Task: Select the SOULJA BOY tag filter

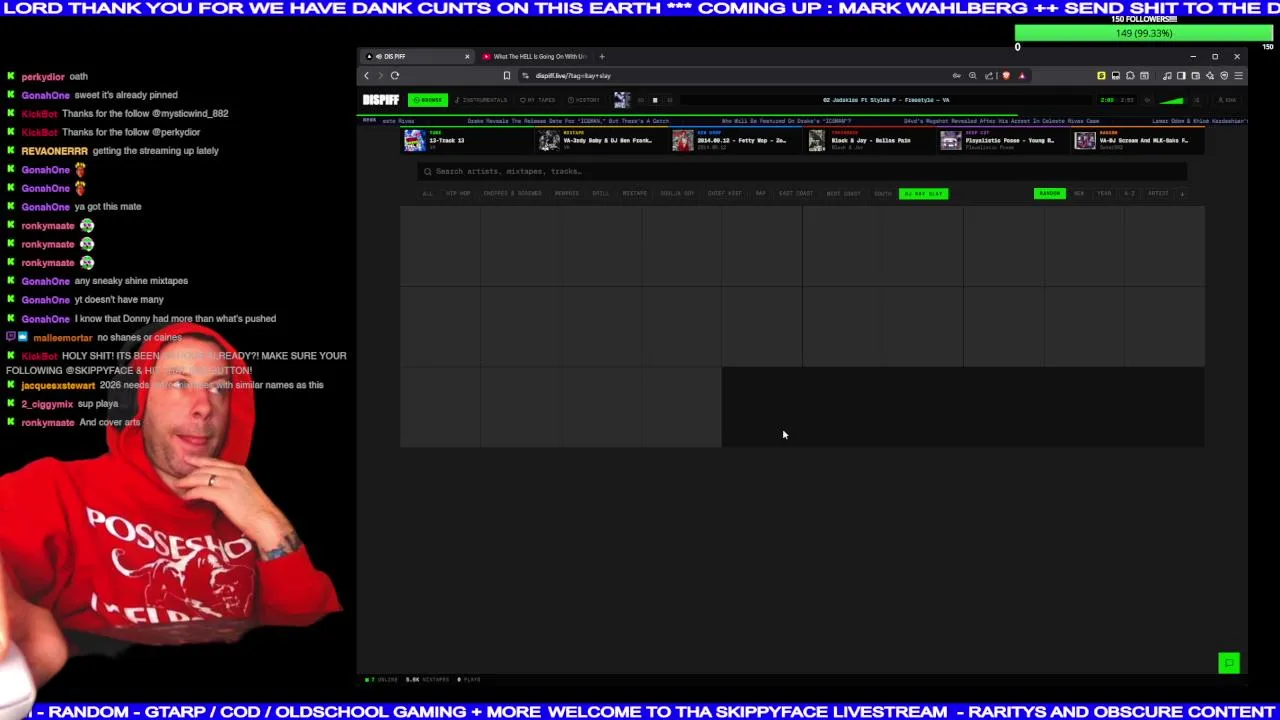Action: point(677,193)
